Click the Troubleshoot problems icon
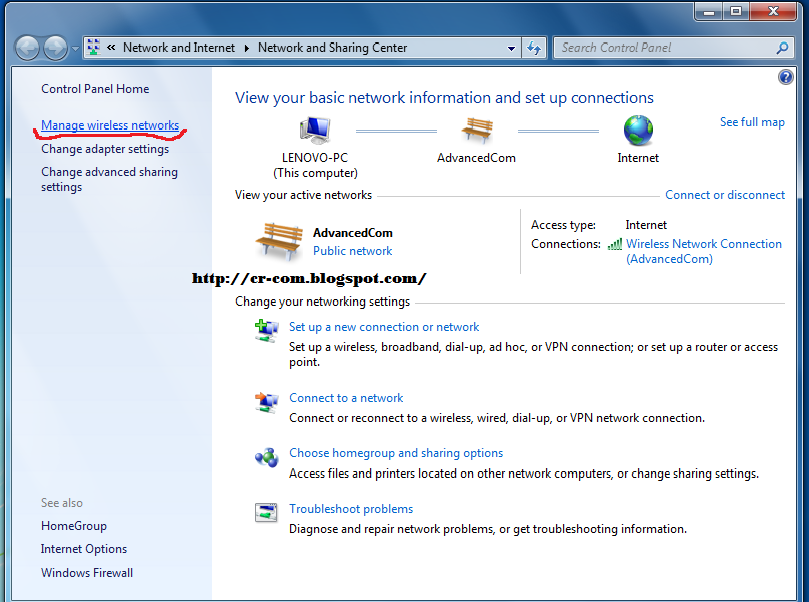Viewport: 809px width, 602px height. click(266, 512)
